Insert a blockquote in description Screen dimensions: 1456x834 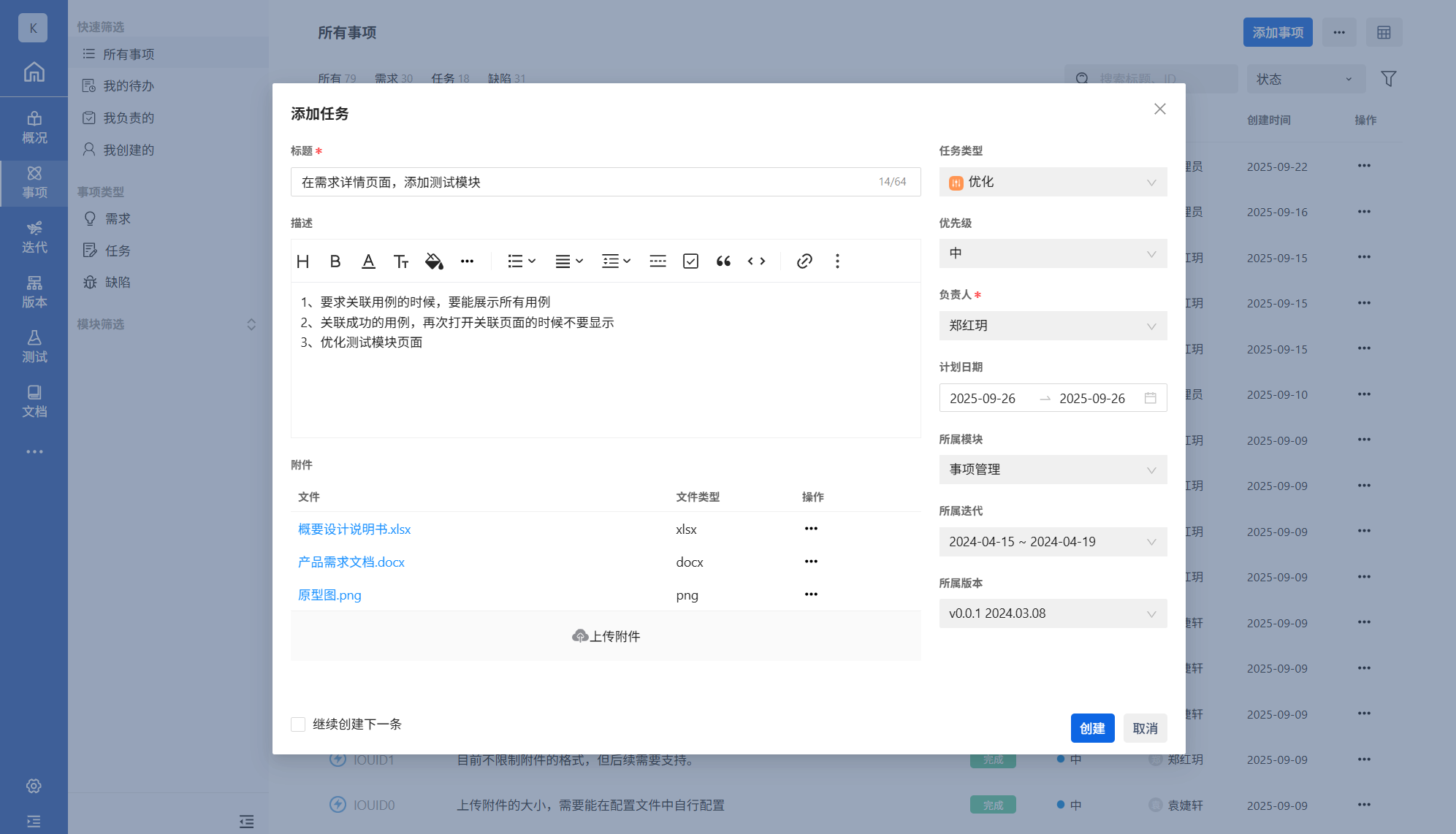point(723,261)
